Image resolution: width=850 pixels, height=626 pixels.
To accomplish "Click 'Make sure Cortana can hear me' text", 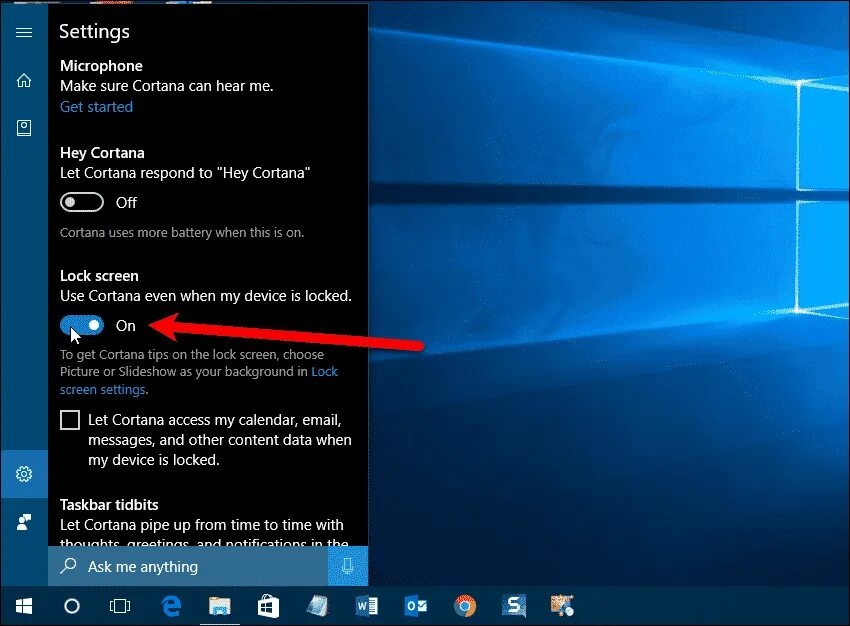I will [166, 86].
